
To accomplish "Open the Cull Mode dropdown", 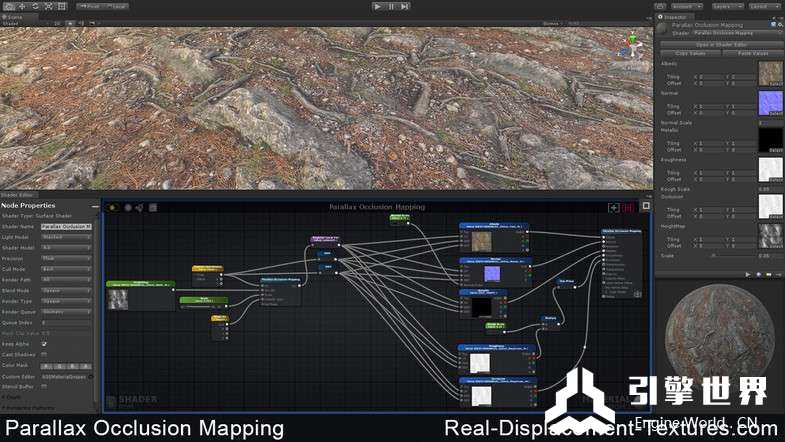I will point(66,269).
